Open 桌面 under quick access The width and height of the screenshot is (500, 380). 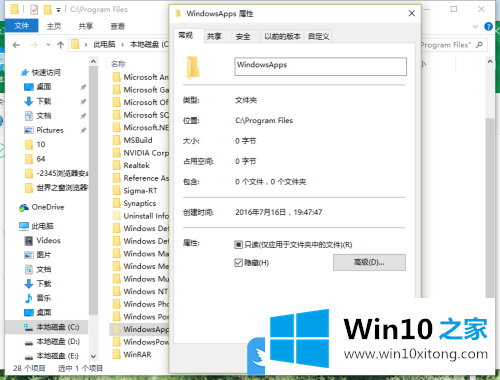[44, 87]
